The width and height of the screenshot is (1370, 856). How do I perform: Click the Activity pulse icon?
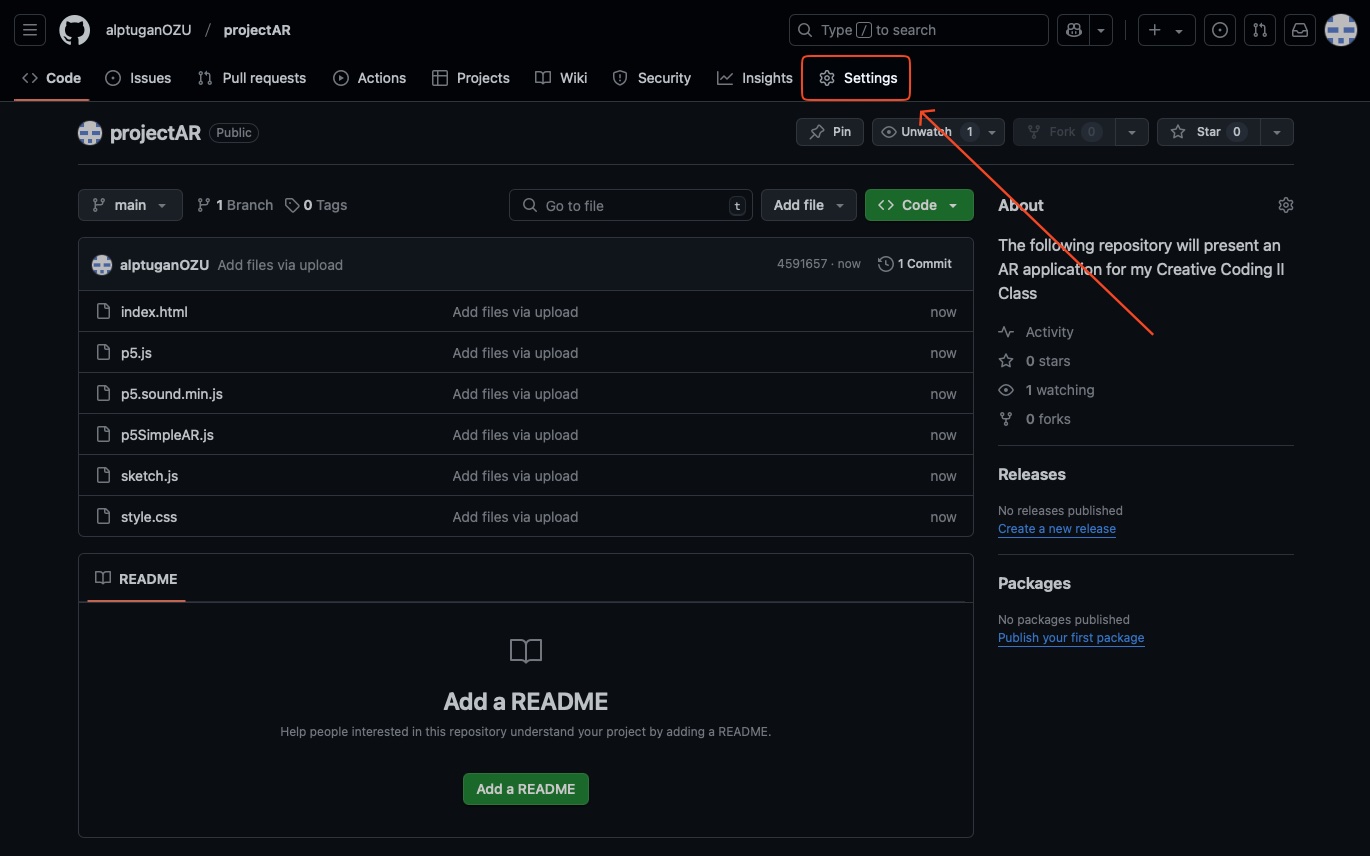(x=1006, y=332)
